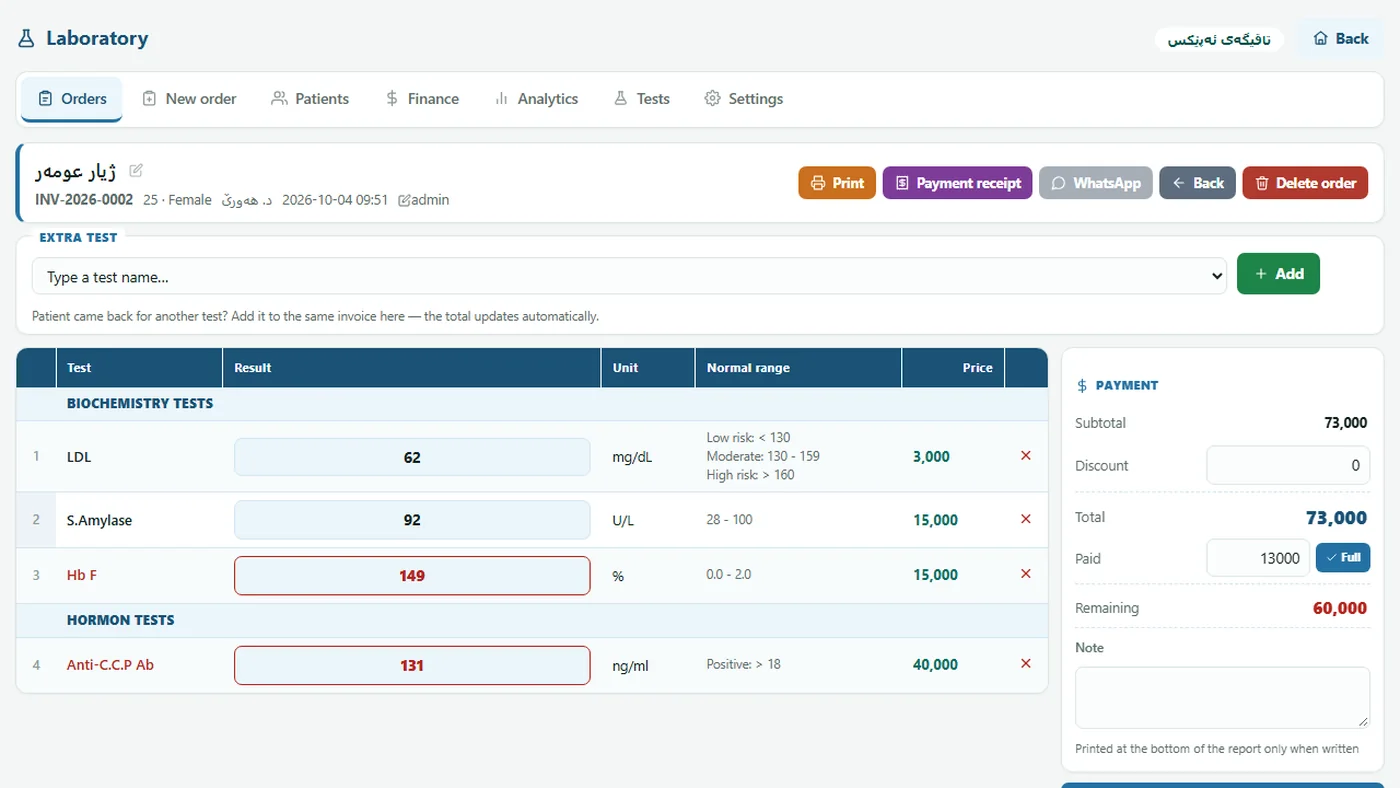Click the edit icon next to admin
Image resolution: width=1400 pixels, height=788 pixels.
tap(403, 200)
